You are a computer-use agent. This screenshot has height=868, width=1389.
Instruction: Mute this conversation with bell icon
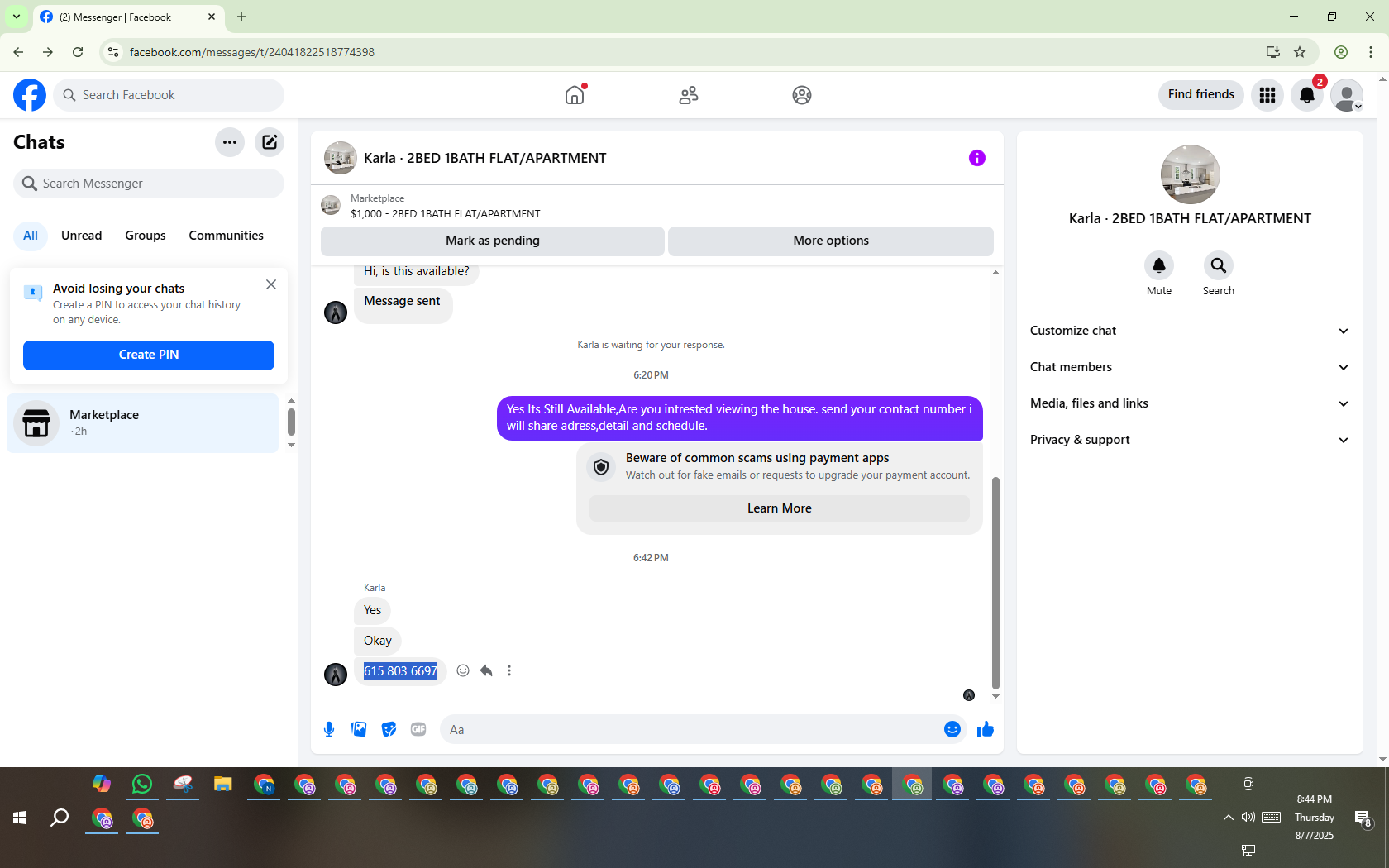coord(1159,265)
